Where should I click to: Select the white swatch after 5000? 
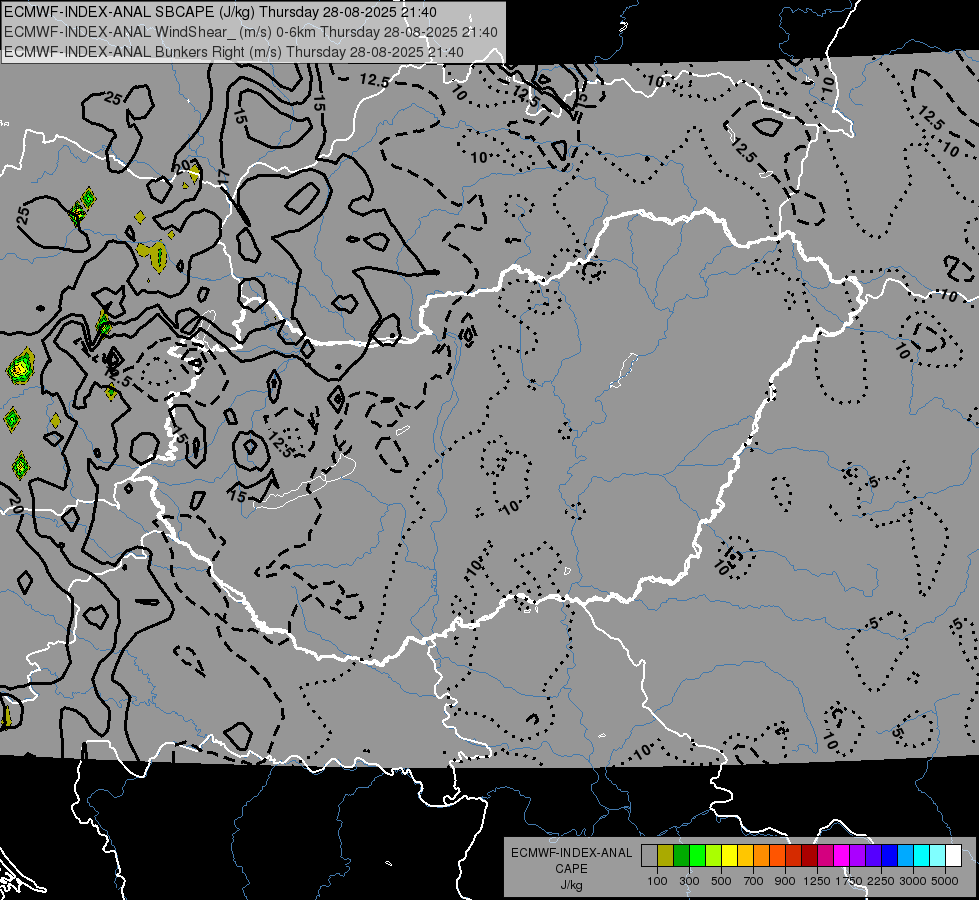tap(954, 856)
